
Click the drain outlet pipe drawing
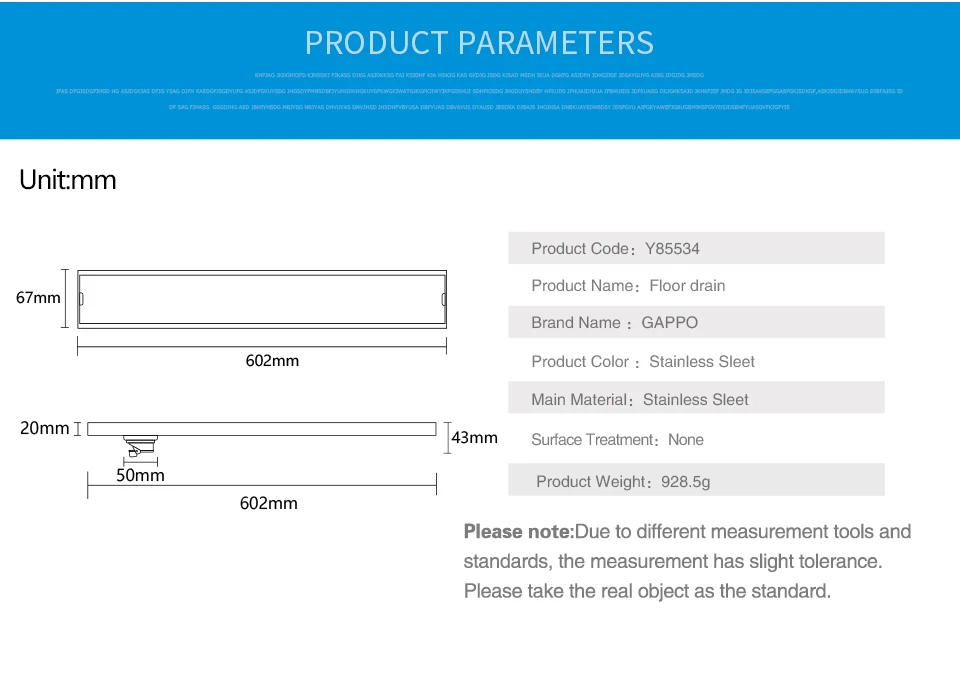[x=140, y=446]
